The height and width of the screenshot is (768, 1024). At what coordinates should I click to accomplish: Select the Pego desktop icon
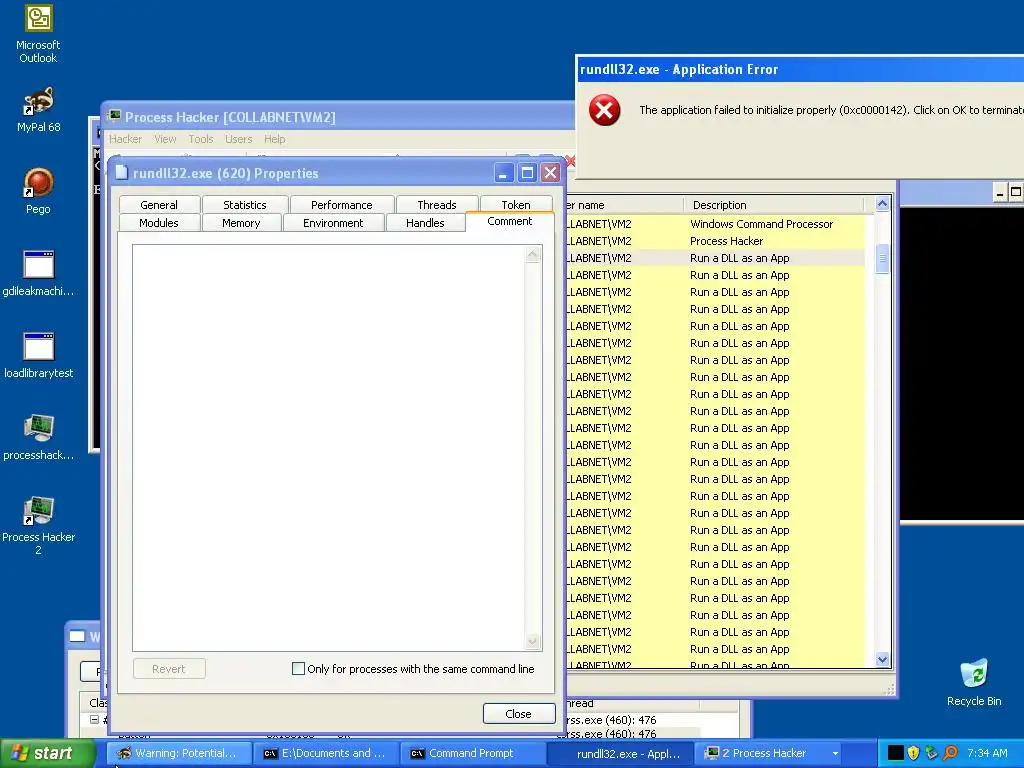click(38, 191)
